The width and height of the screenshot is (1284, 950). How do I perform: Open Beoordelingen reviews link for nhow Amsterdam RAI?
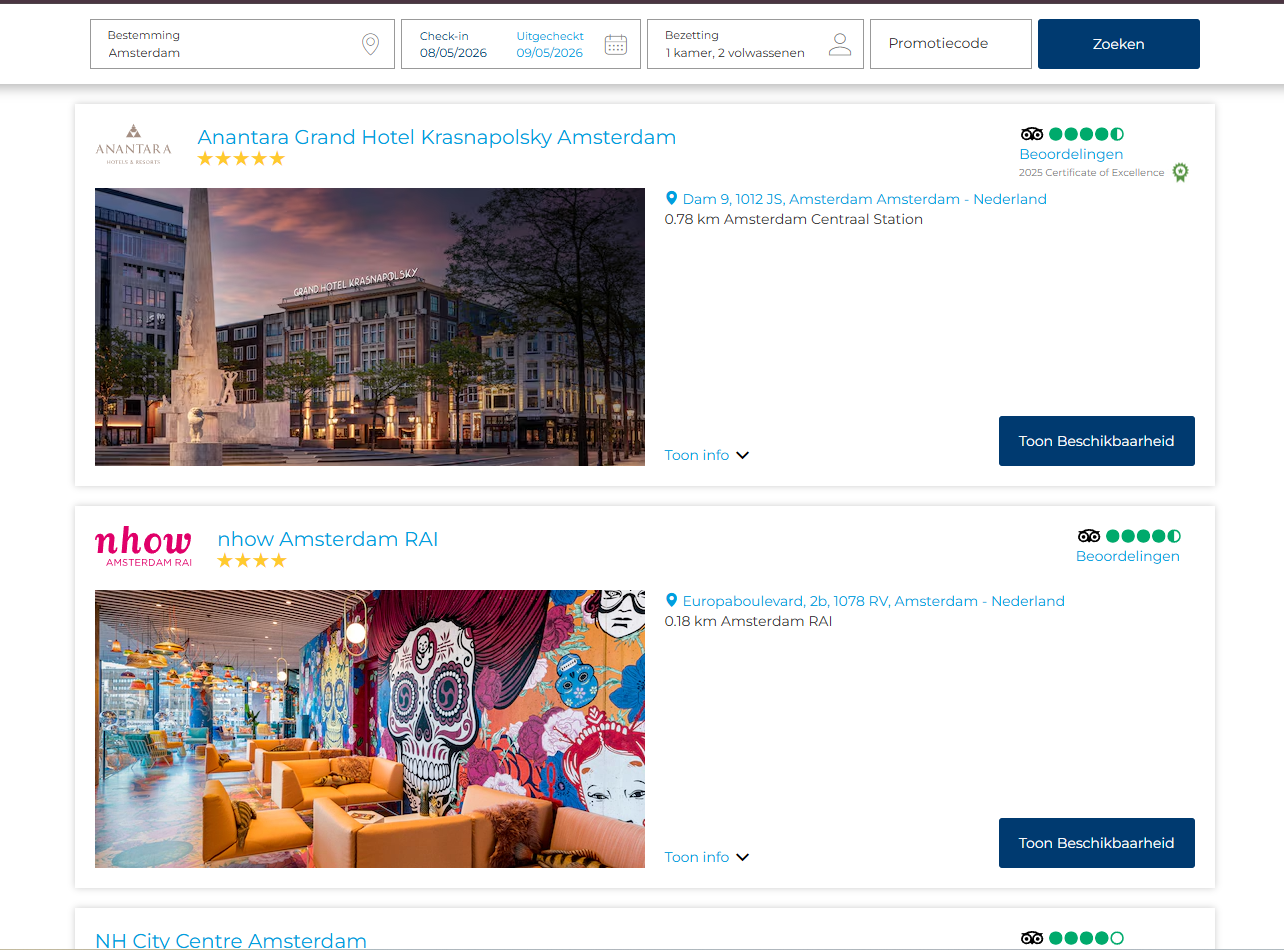[1128, 556]
